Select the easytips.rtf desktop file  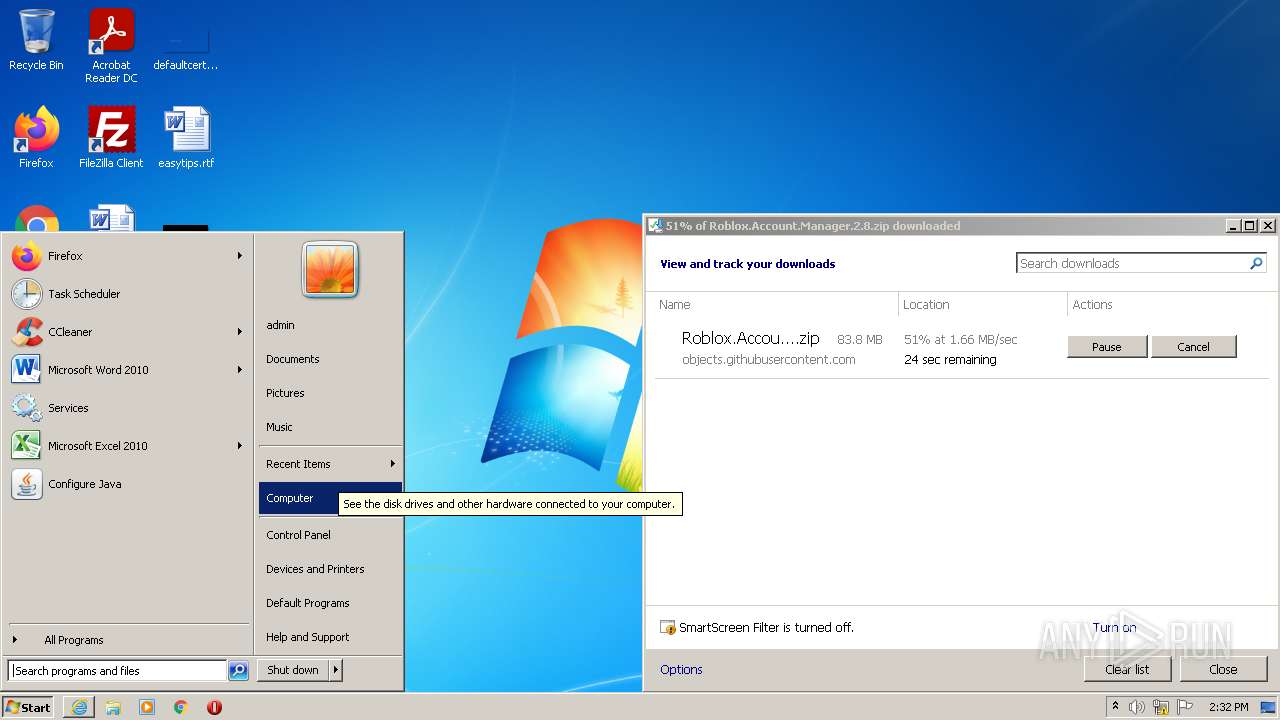(x=186, y=138)
